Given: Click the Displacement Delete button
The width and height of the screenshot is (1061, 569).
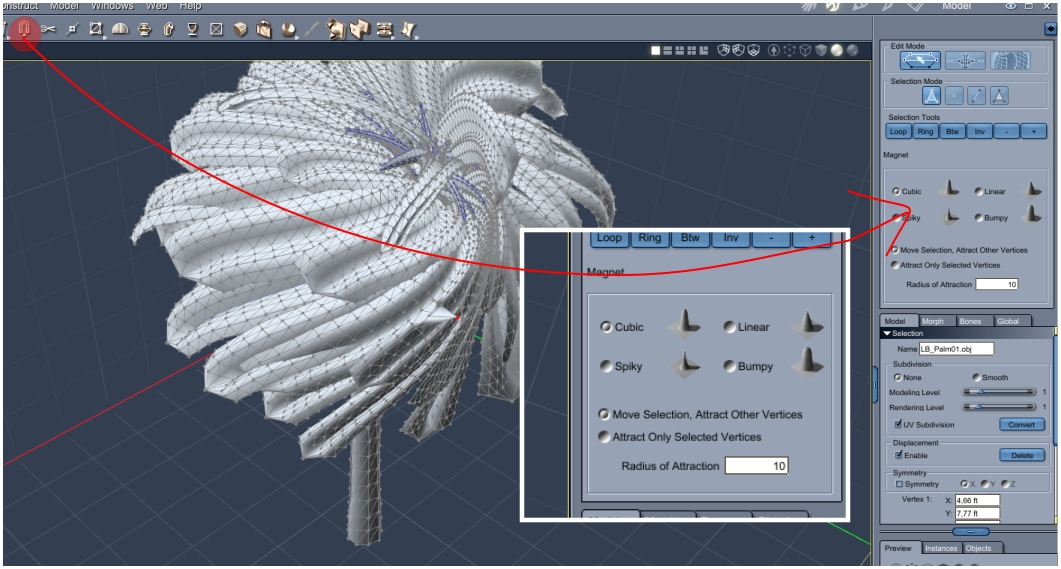Looking at the screenshot, I should pyautogui.click(x=1022, y=455).
